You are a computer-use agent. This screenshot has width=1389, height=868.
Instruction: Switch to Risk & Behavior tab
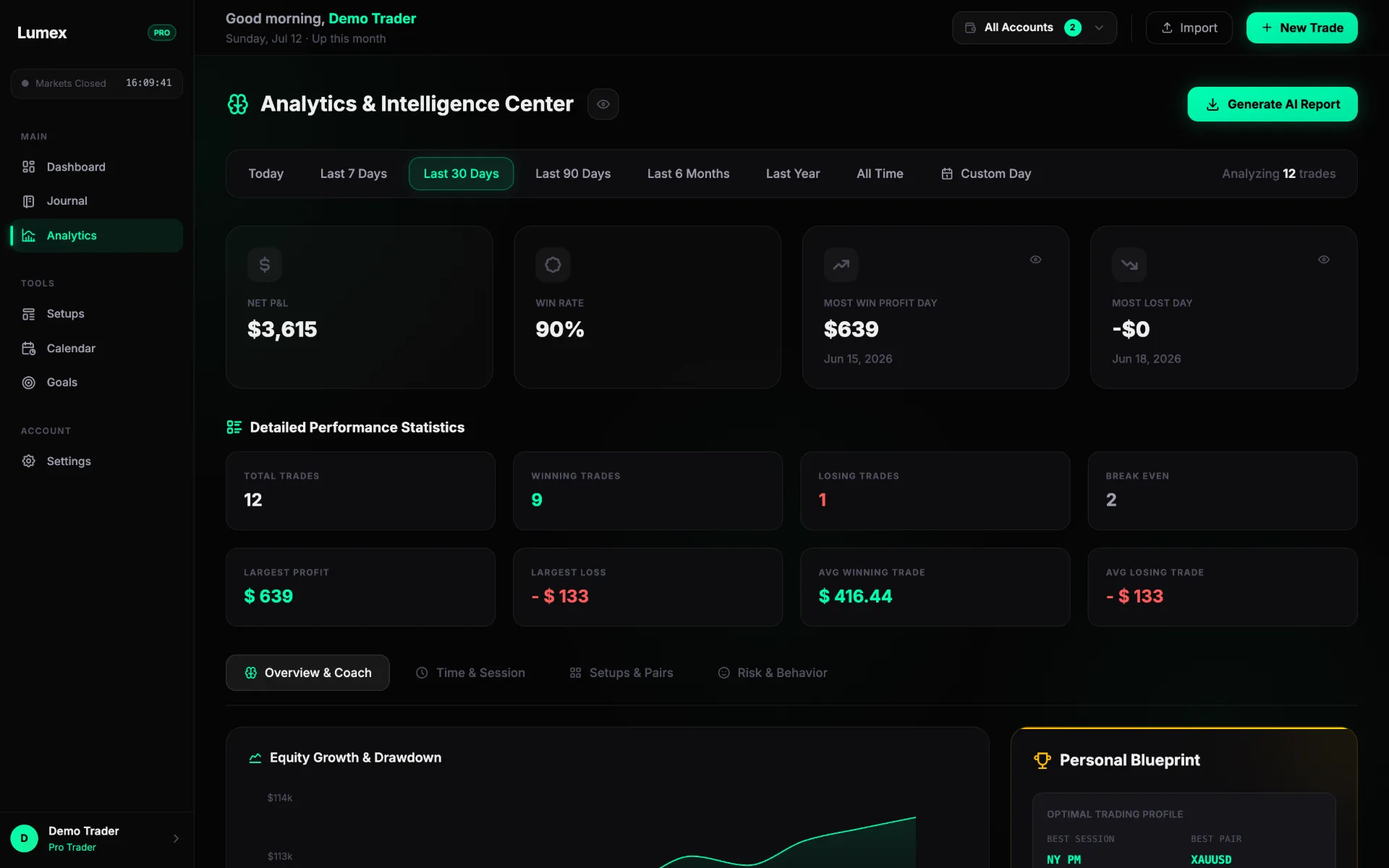pyautogui.click(x=773, y=673)
